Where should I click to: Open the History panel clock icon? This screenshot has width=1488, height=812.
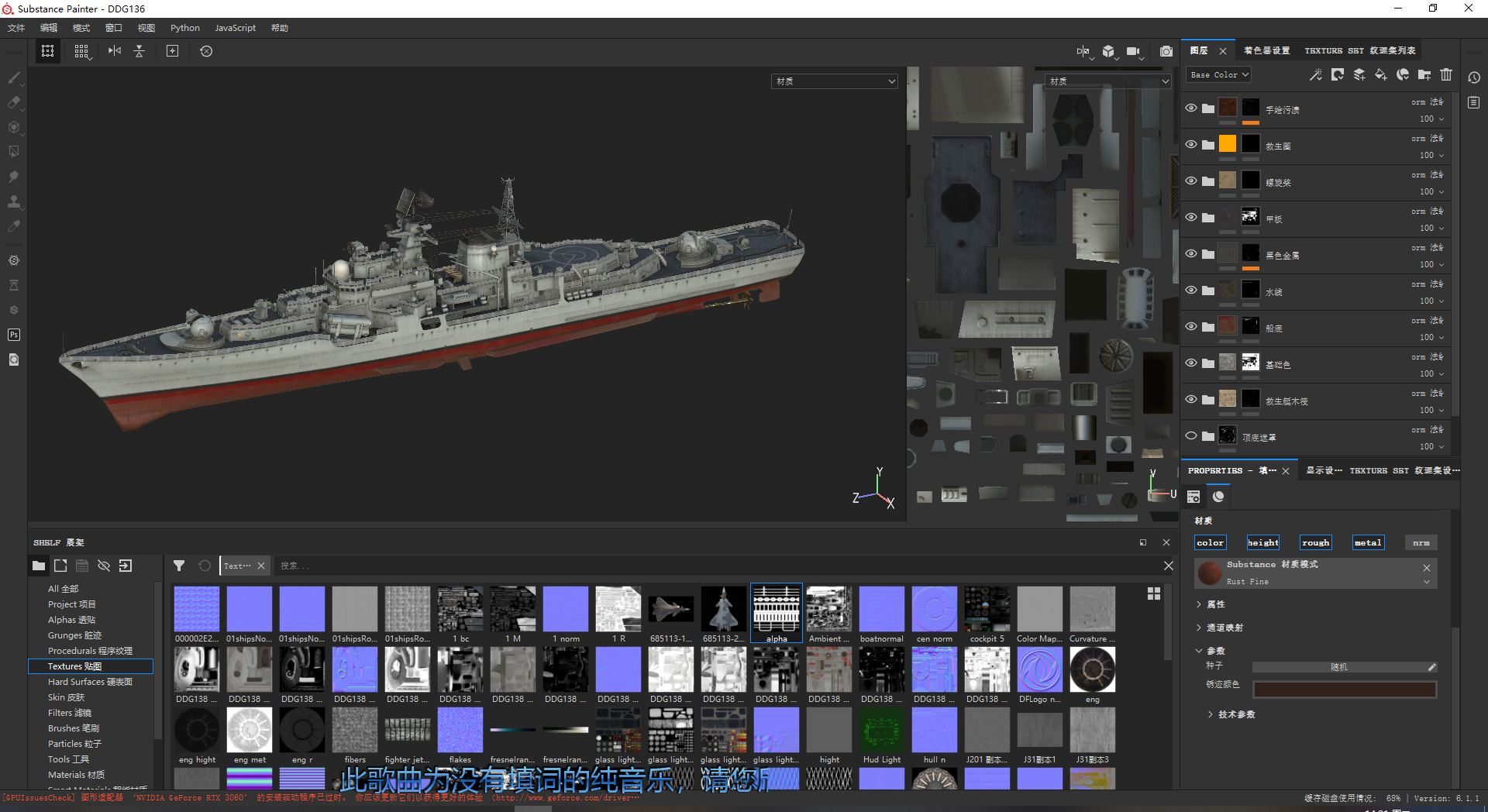pos(1474,77)
